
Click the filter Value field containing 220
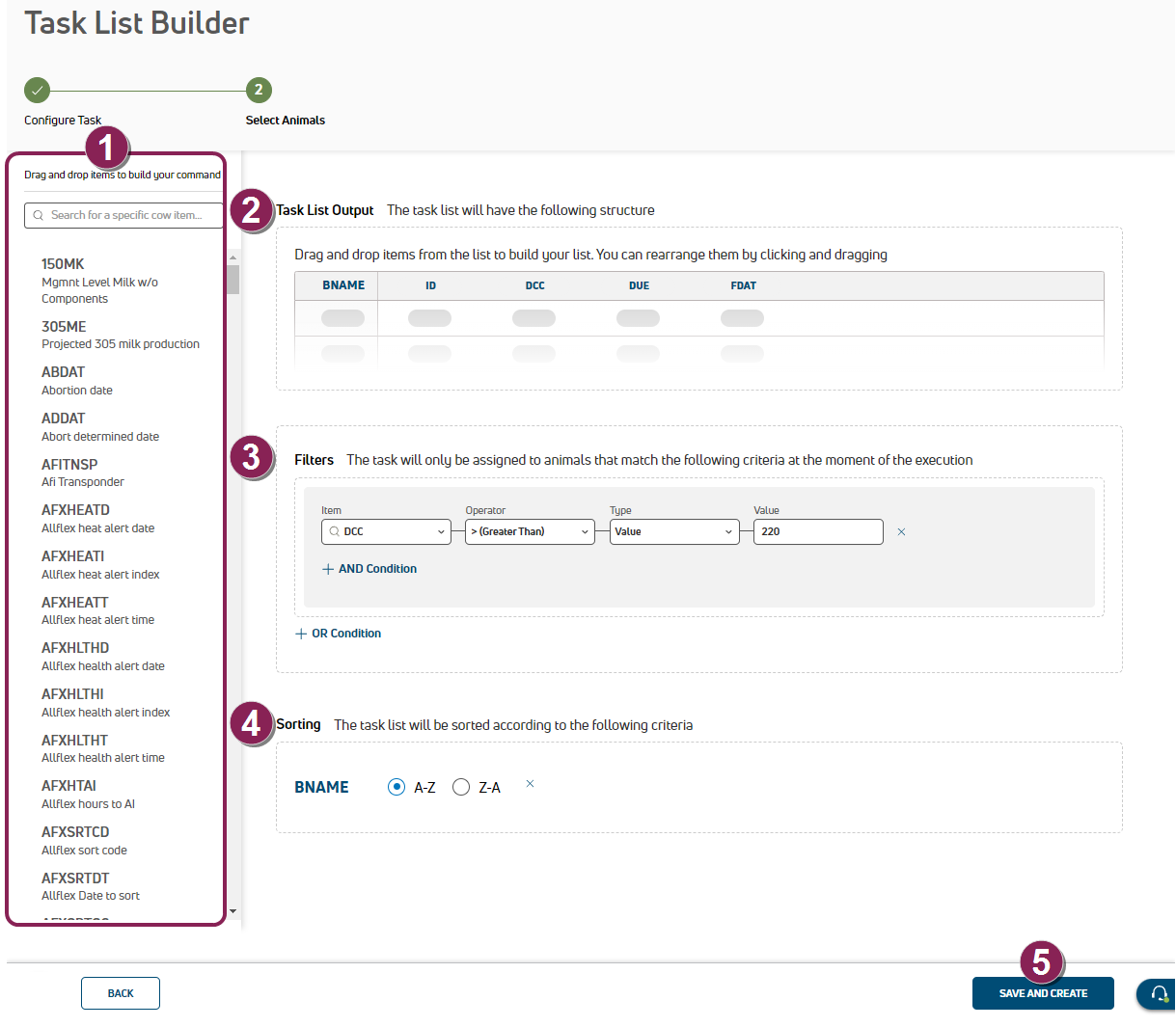[818, 531]
